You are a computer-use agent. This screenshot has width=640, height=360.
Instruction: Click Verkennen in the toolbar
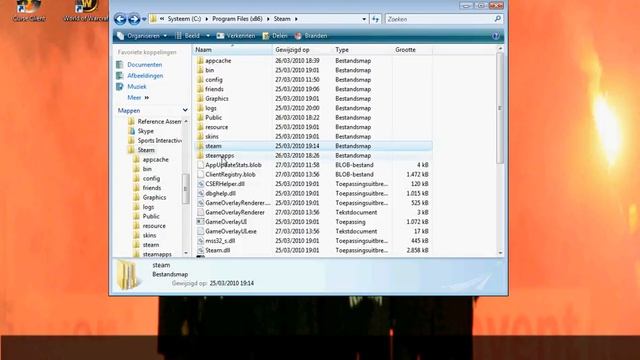click(236, 36)
